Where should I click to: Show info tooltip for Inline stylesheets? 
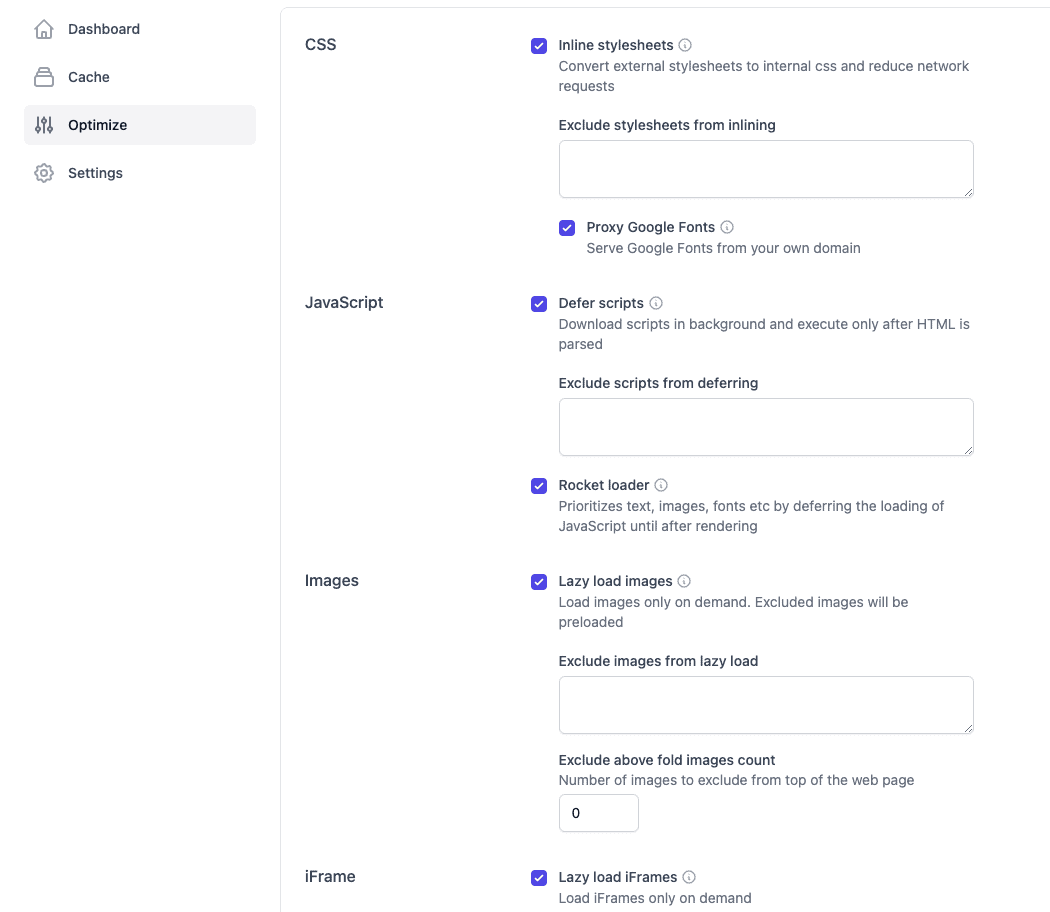click(684, 45)
